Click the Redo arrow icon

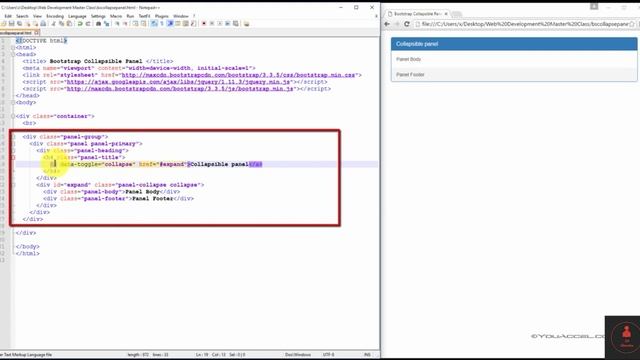tap(88, 24)
